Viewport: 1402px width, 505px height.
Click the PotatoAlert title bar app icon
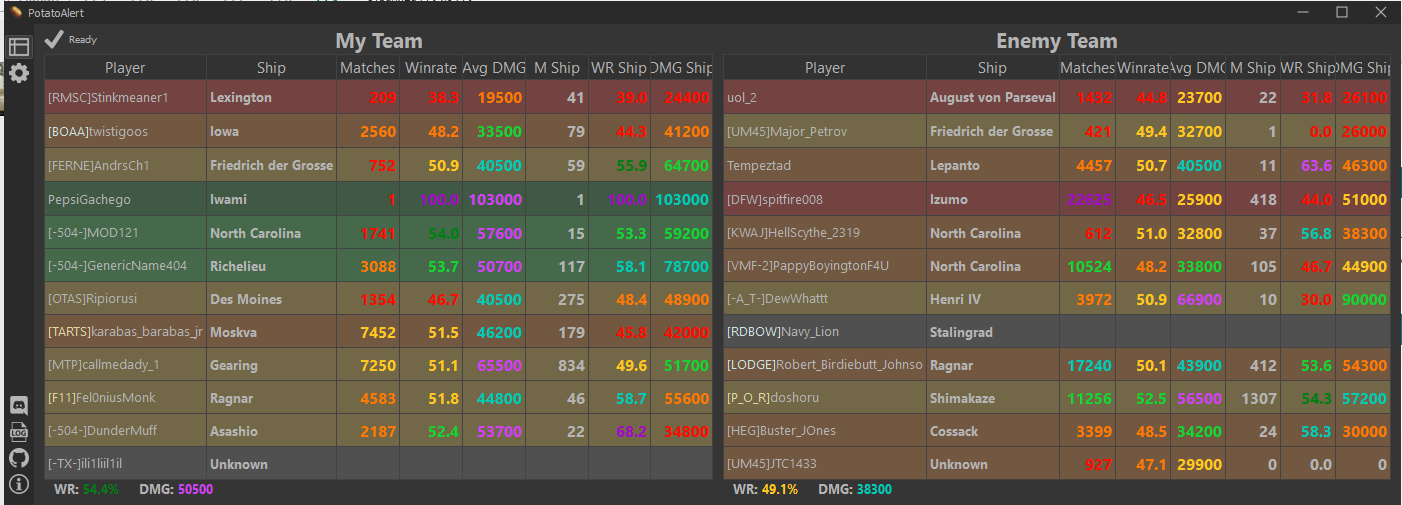(x=15, y=12)
